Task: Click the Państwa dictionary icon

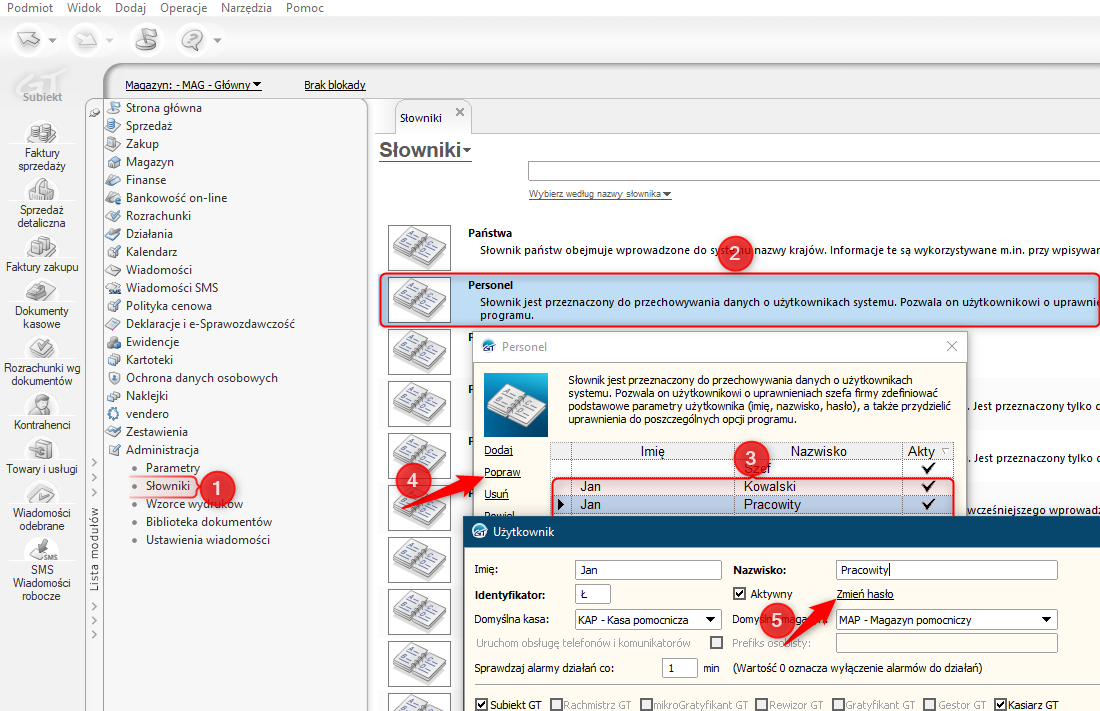Action: point(420,248)
